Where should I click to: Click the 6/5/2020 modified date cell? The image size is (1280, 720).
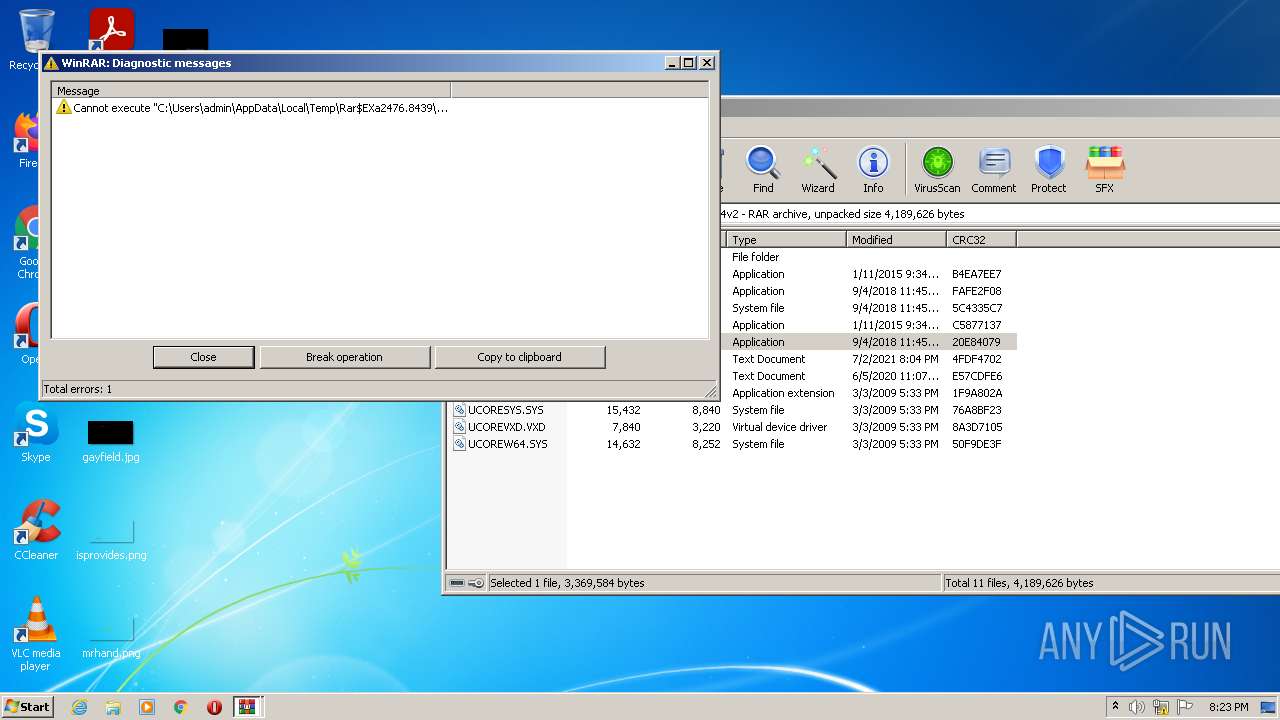click(x=895, y=376)
